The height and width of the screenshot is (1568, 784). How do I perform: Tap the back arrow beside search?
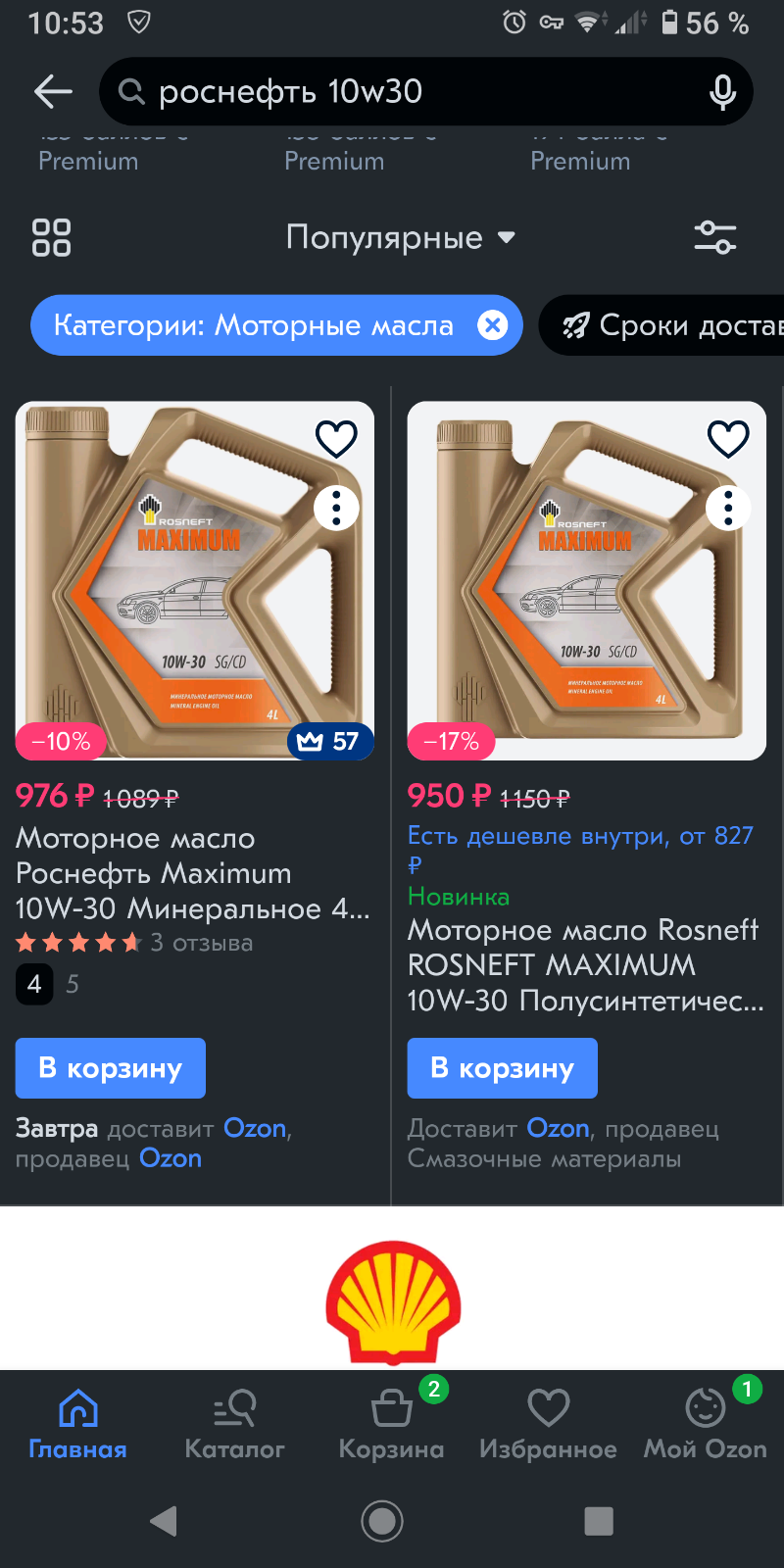pos(53,92)
